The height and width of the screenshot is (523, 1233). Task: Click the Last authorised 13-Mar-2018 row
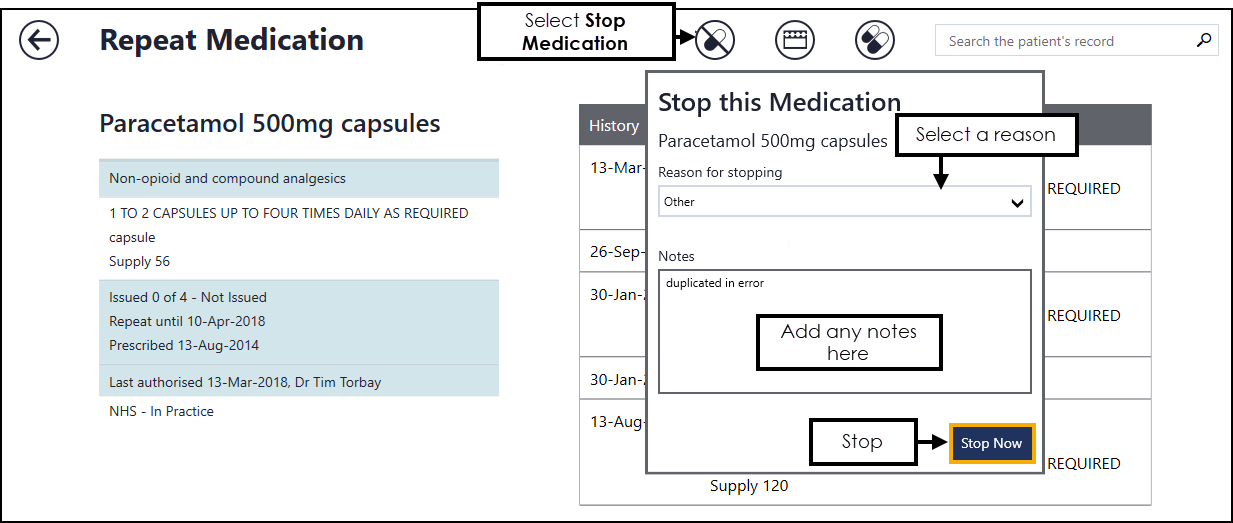click(x=298, y=382)
